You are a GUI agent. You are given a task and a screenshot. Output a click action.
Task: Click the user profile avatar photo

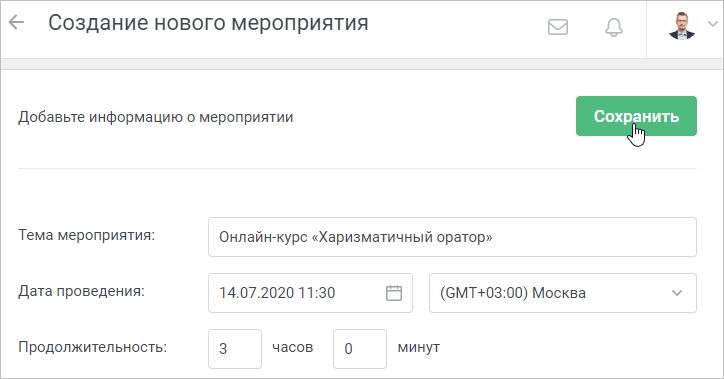click(682, 25)
